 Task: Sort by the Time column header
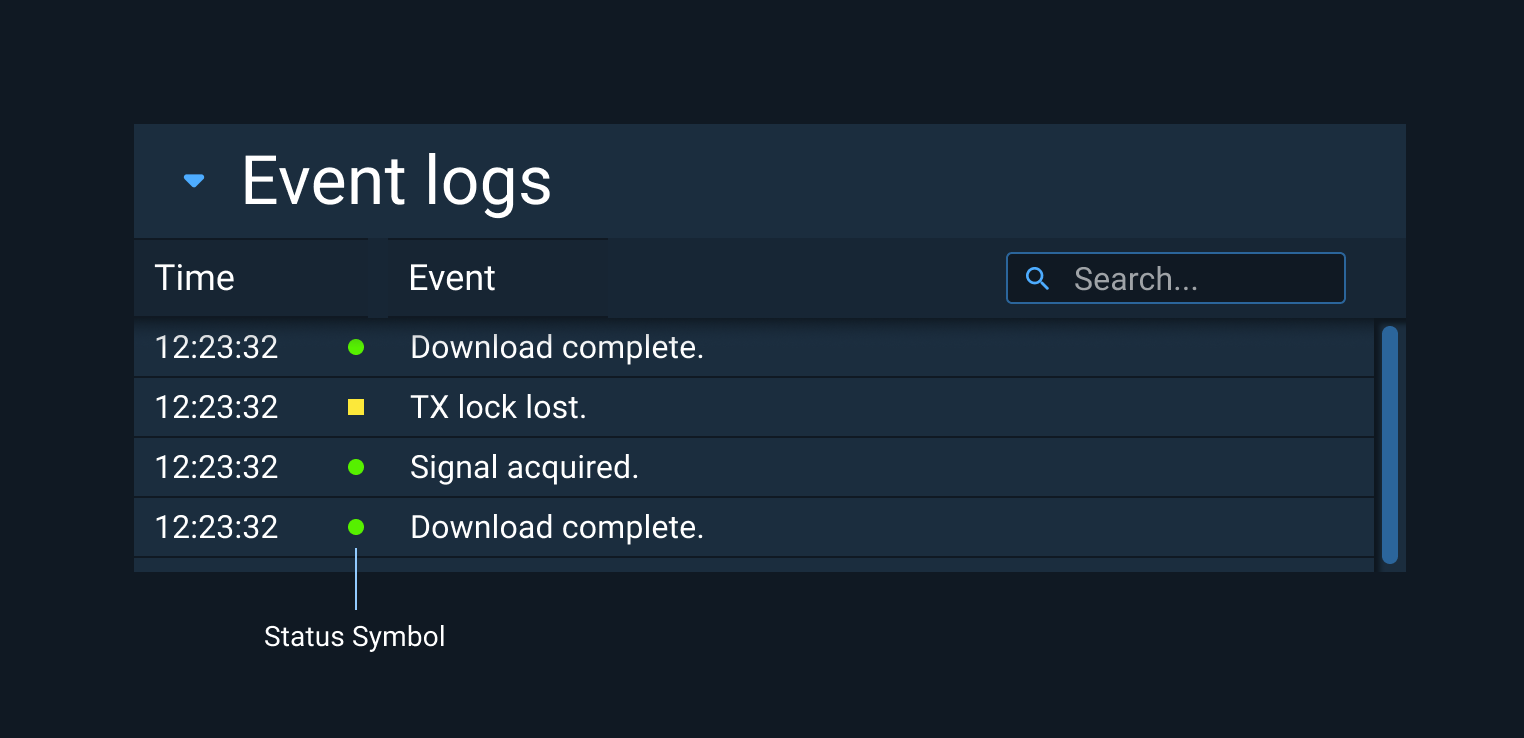[251, 278]
